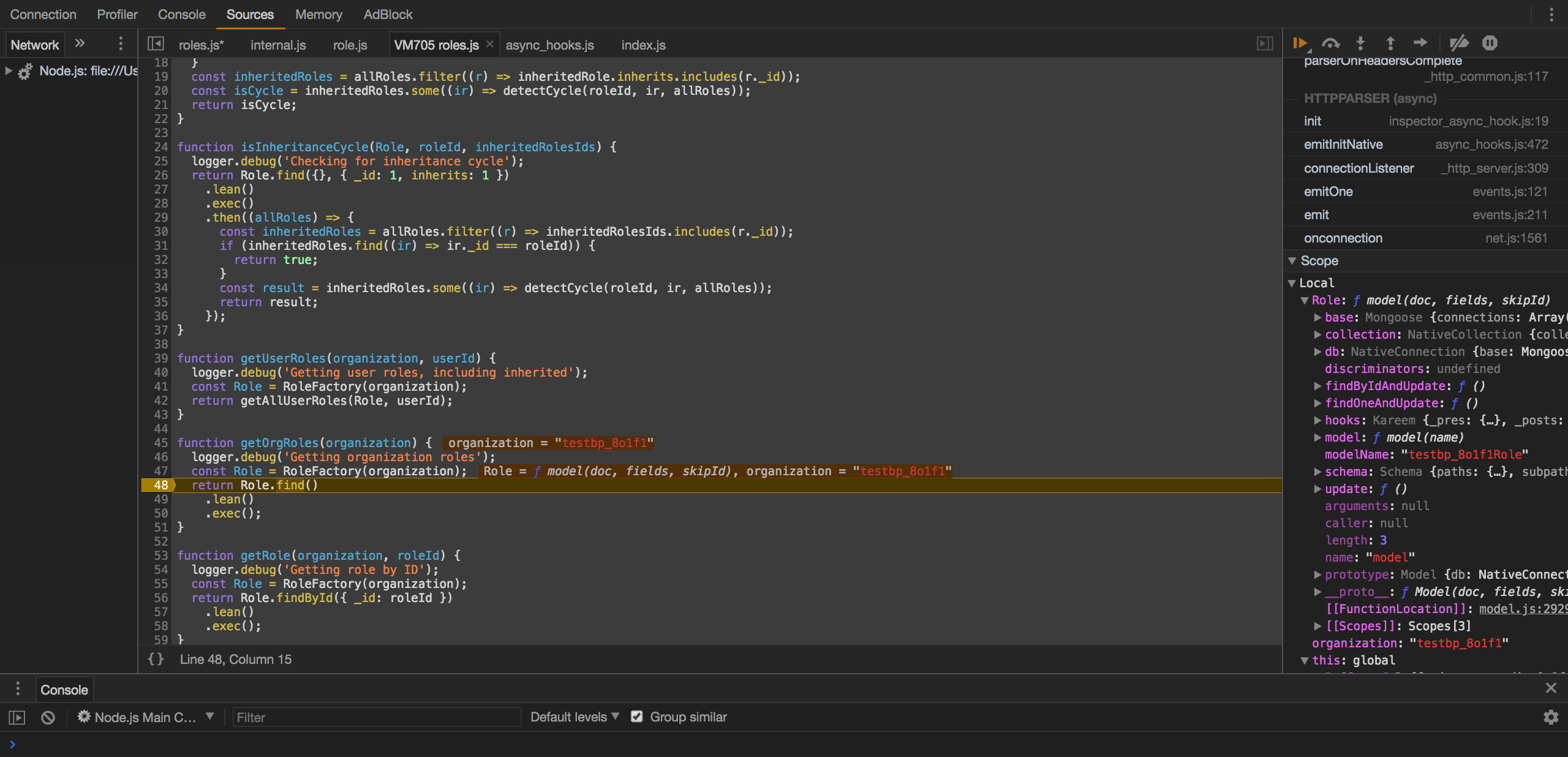Viewport: 1568px width, 757px height.
Task: Switch to the top Console tab
Action: [182, 14]
